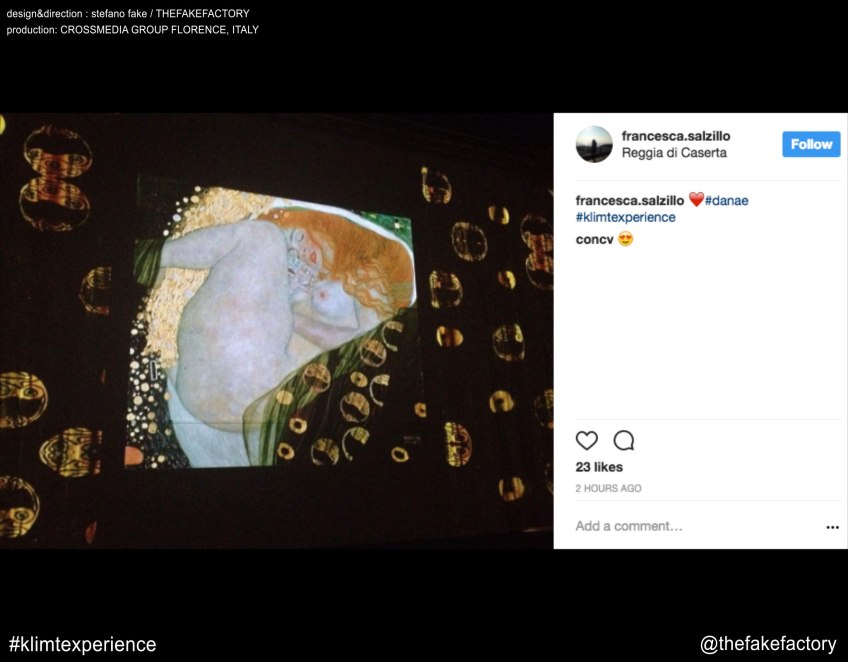Click the 2 HOURS AGO timestamp
848x662 pixels.
click(608, 488)
